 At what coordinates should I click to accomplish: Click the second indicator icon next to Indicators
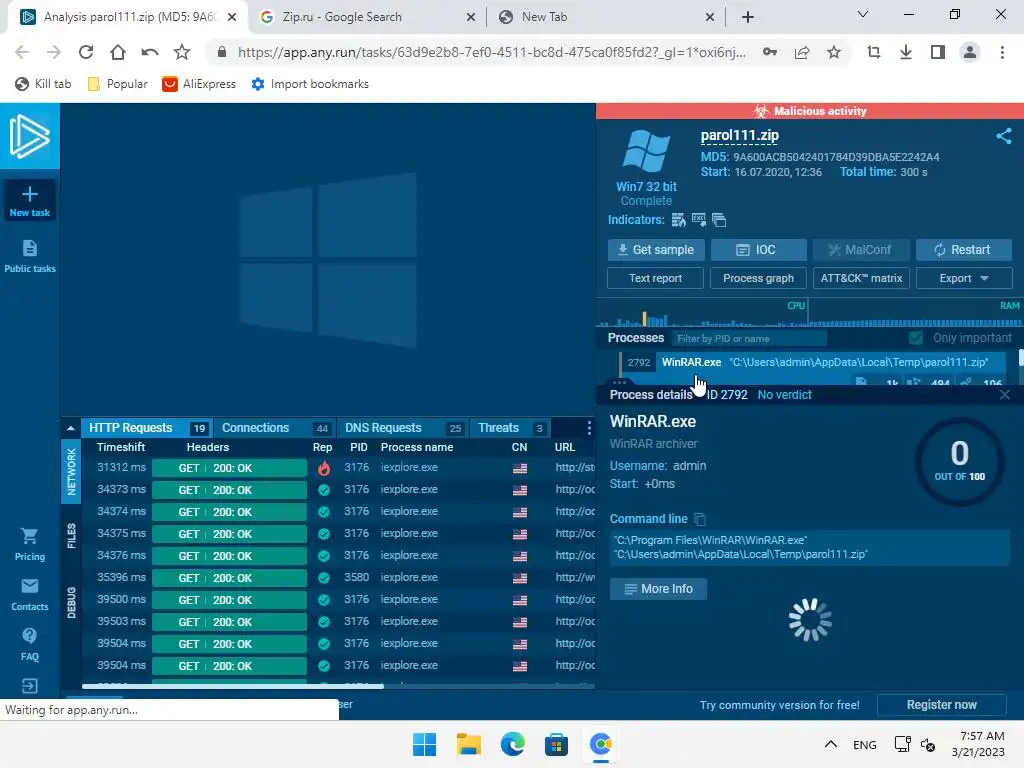(699, 220)
